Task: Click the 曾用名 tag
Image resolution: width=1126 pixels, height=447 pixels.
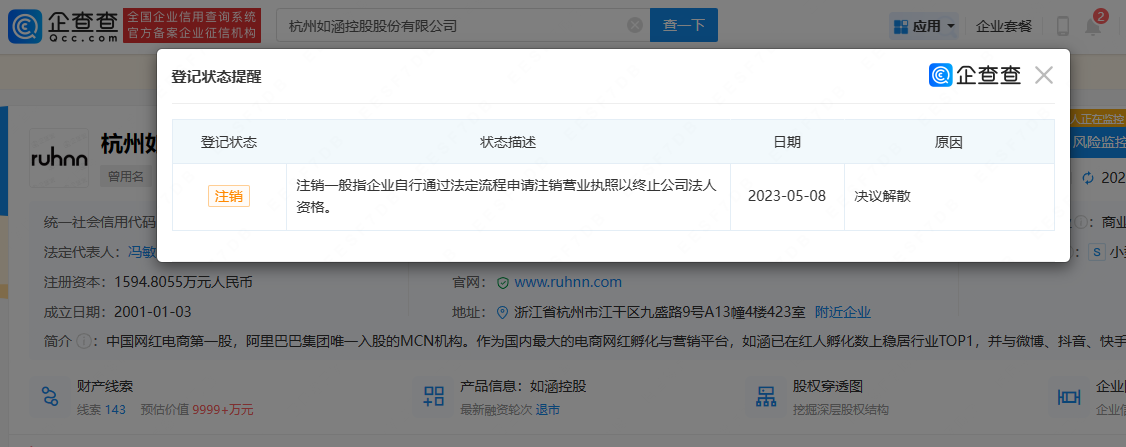Action: coord(126,175)
